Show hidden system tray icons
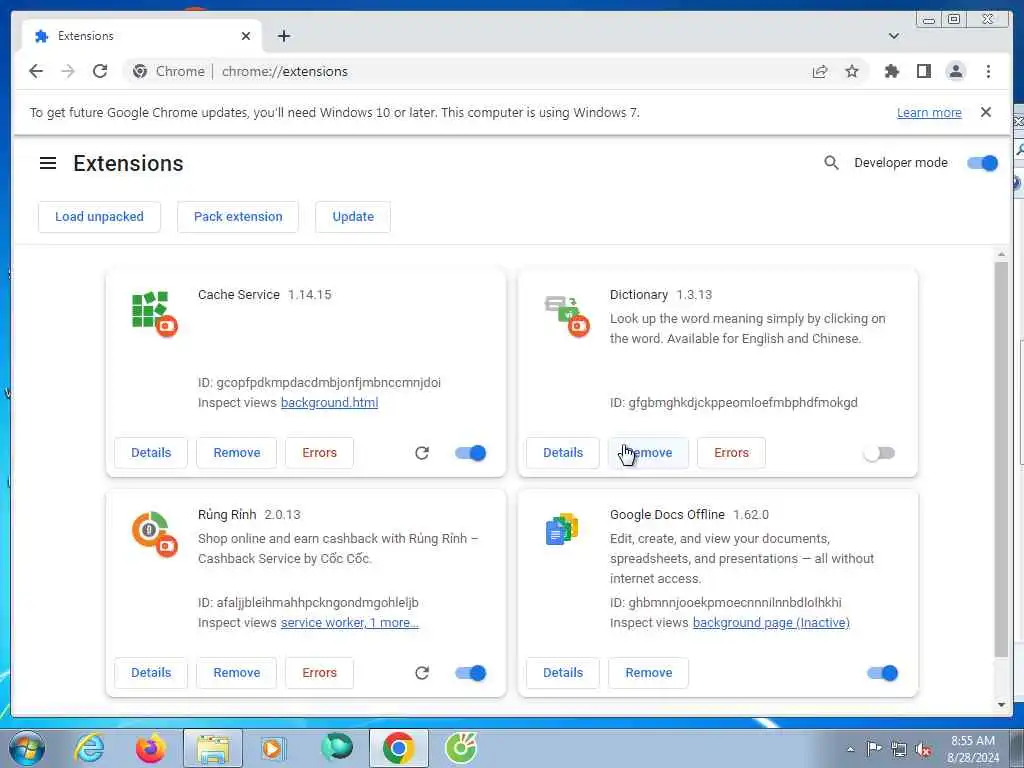1024x768 pixels. pos(850,749)
